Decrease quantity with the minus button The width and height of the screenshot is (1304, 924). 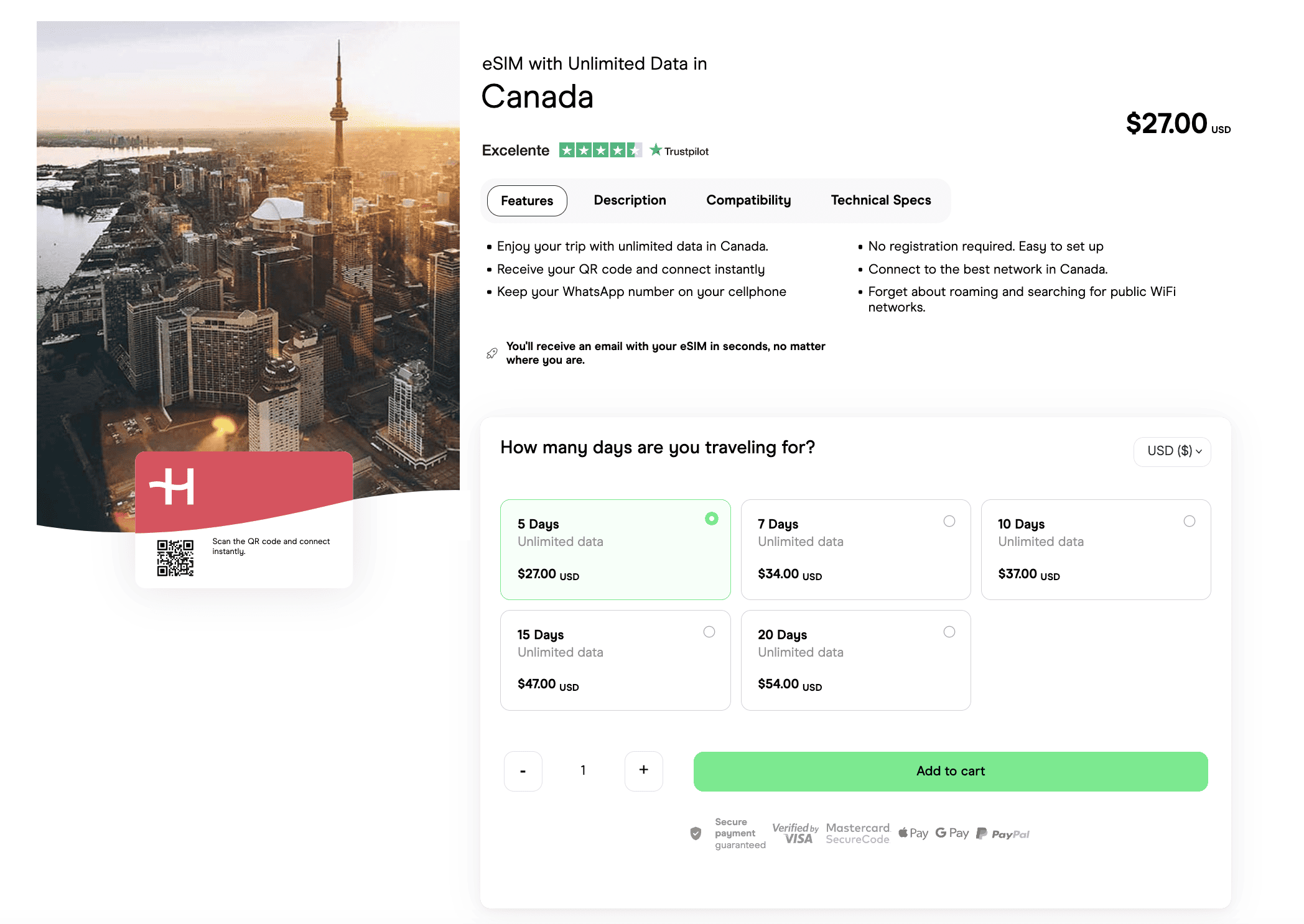coord(523,771)
